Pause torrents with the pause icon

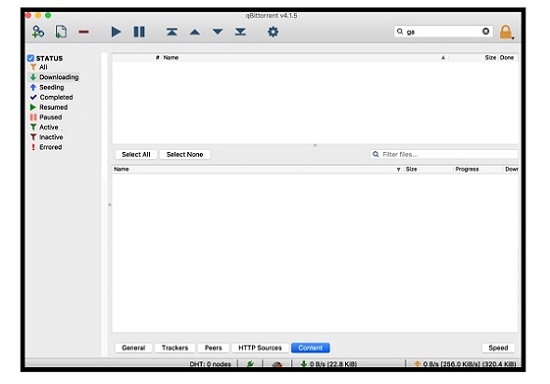tap(139, 32)
